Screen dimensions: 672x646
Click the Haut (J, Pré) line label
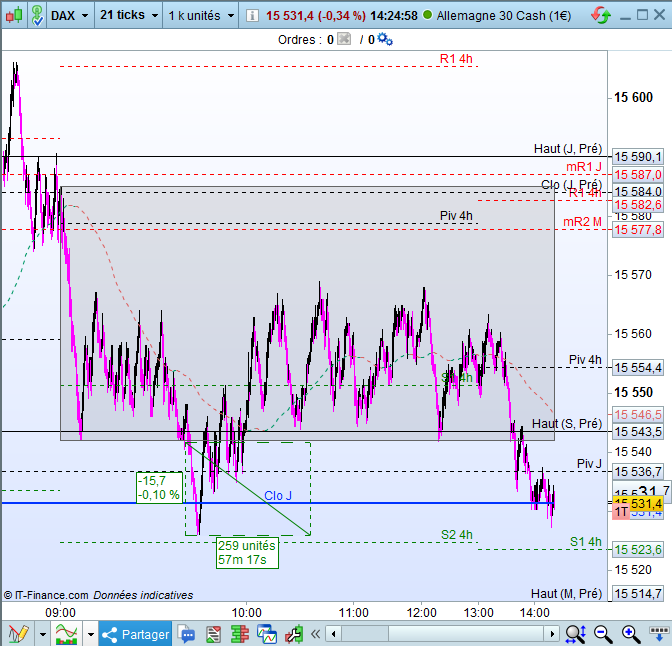(x=567, y=149)
